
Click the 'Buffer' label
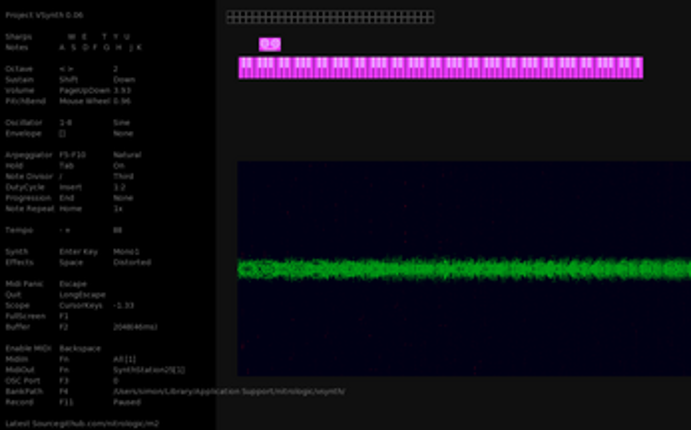(18, 327)
